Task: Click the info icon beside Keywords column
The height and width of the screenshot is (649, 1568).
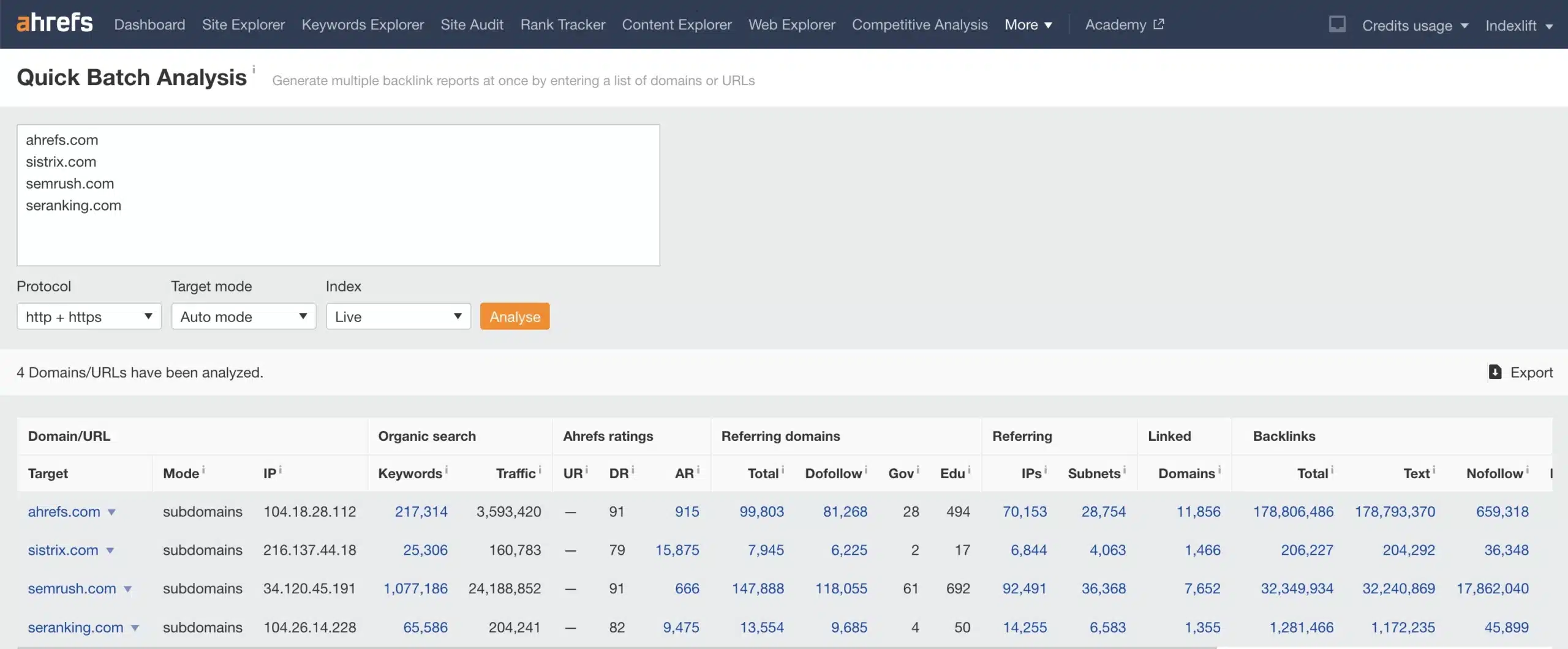Action: point(447,470)
